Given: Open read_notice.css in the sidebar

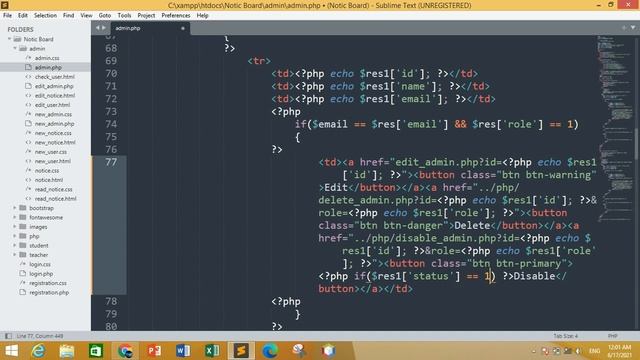Looking at the screenshot, I should [53, 189].
